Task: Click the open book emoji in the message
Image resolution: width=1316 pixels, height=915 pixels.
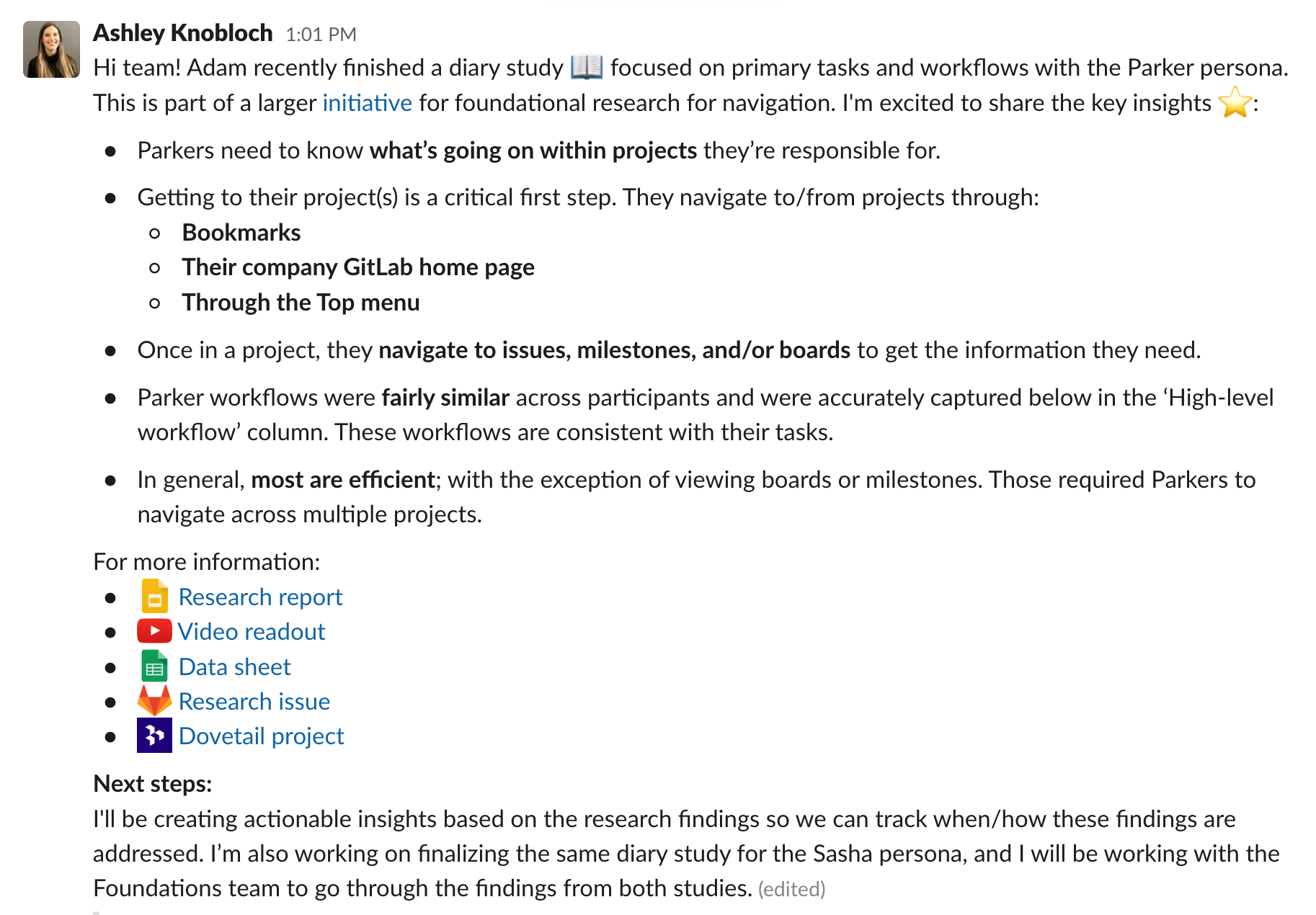Action: tap(585, 66)
